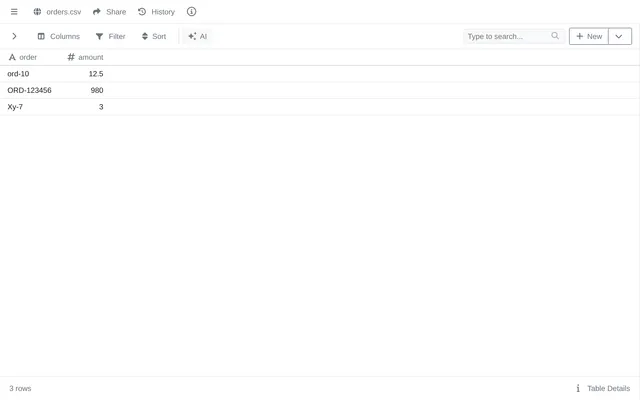Select the amount cell 980

pyautogui.click(x=97, y=90)
